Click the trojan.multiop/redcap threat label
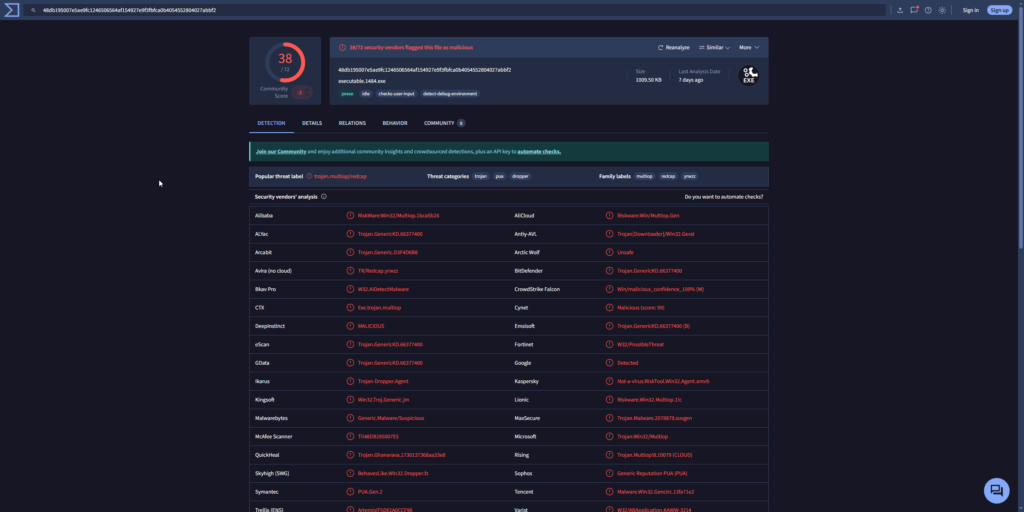 pyautogui.click(x=340, y=176)
